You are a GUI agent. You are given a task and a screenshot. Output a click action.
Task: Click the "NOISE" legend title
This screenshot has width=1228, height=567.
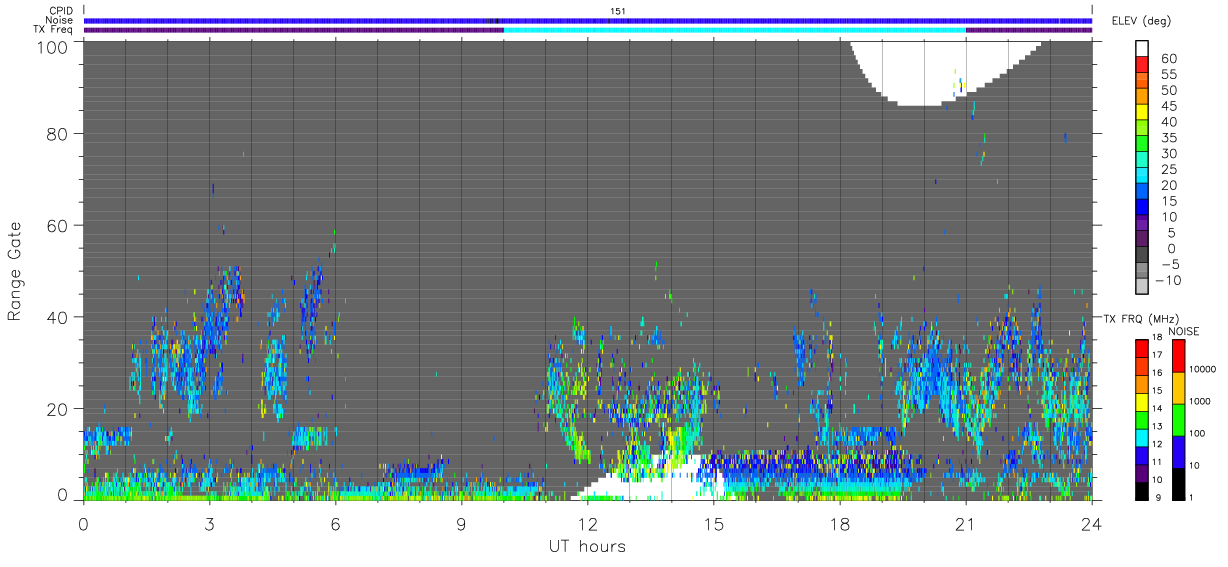click(x=1184, y=331)
